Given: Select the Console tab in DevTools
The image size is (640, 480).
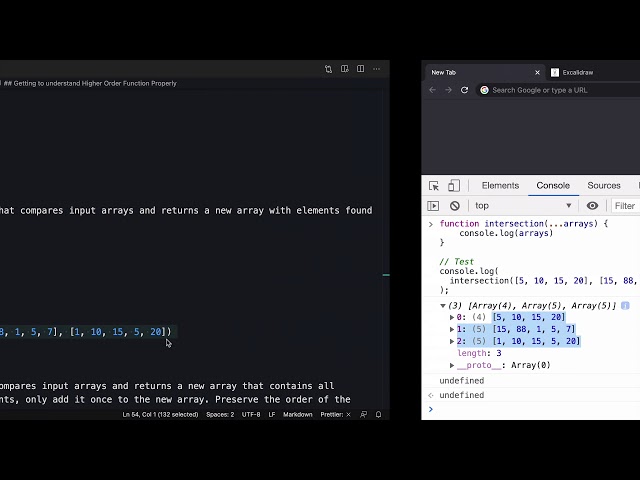Looking at the screenshot, I should [553, 186].
